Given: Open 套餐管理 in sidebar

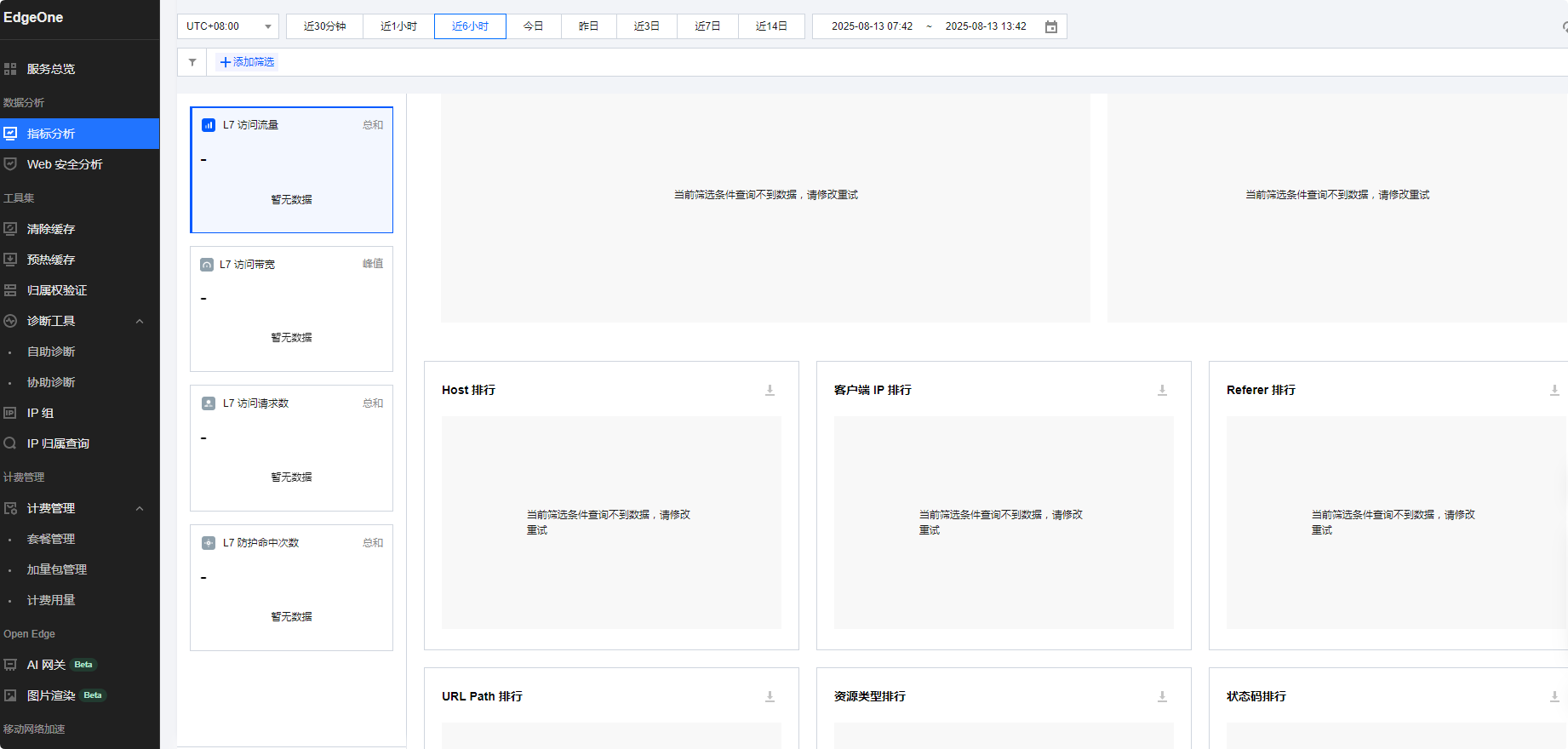Looking at the screenshot, I should click(51, 539).
